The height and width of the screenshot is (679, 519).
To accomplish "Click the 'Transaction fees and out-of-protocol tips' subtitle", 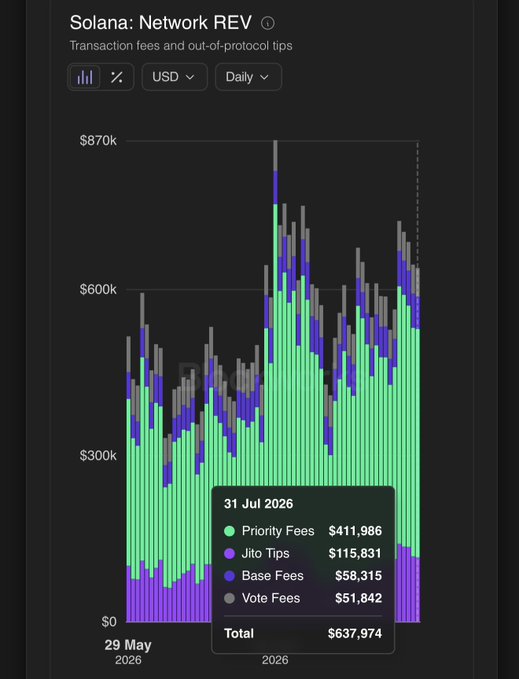I will coord(181,46).
